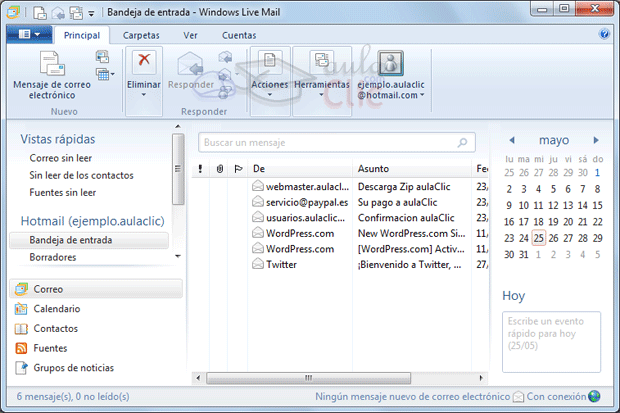Open the Eliminar dropdown arrow
Viewport: 620px width, 413px height.
point(144,95)
